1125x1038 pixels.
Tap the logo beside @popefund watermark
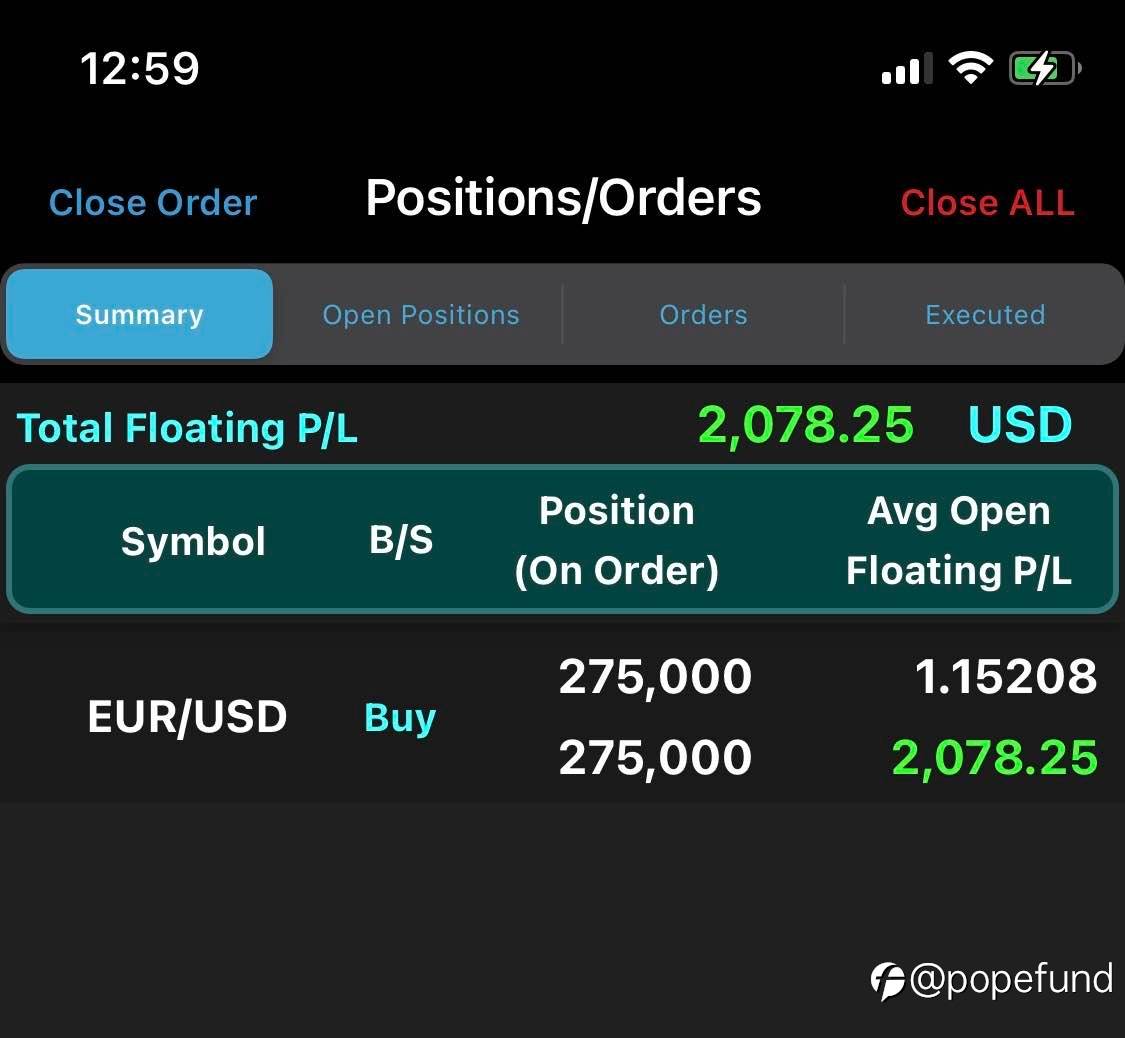point(887,981)
